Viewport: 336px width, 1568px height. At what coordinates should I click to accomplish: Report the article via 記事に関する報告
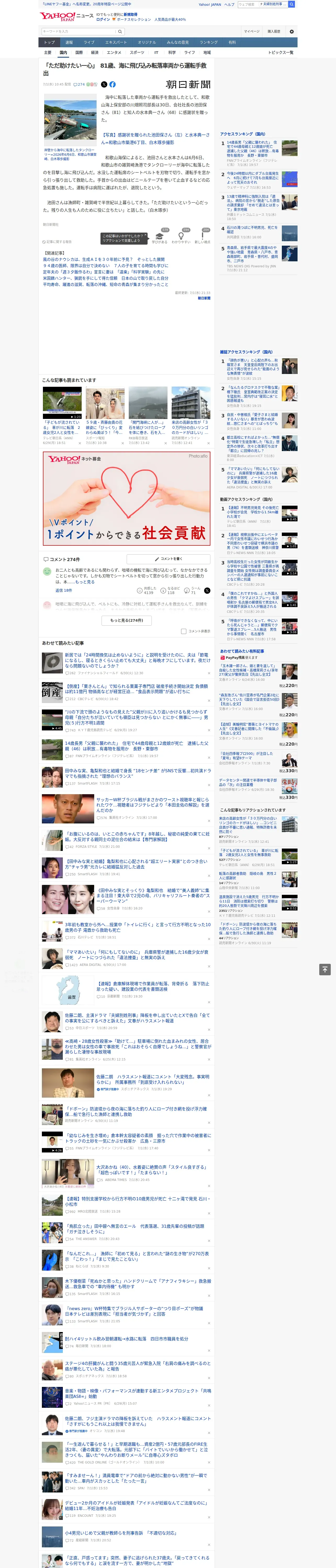tap(57, 242)
